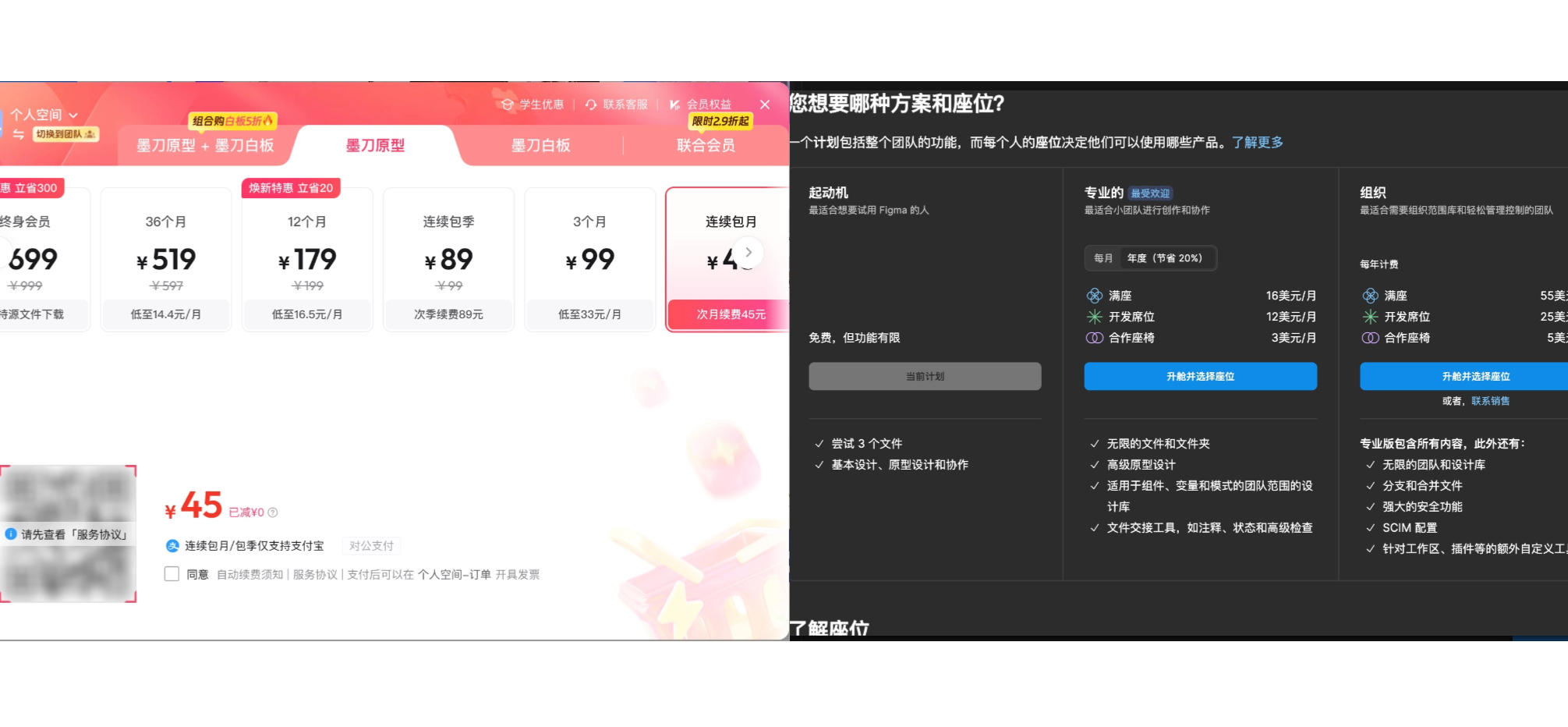Screen dimensions: 1568x727
Task: Click the 会员权益 crown icon
Action: click(x=674, y=105)
